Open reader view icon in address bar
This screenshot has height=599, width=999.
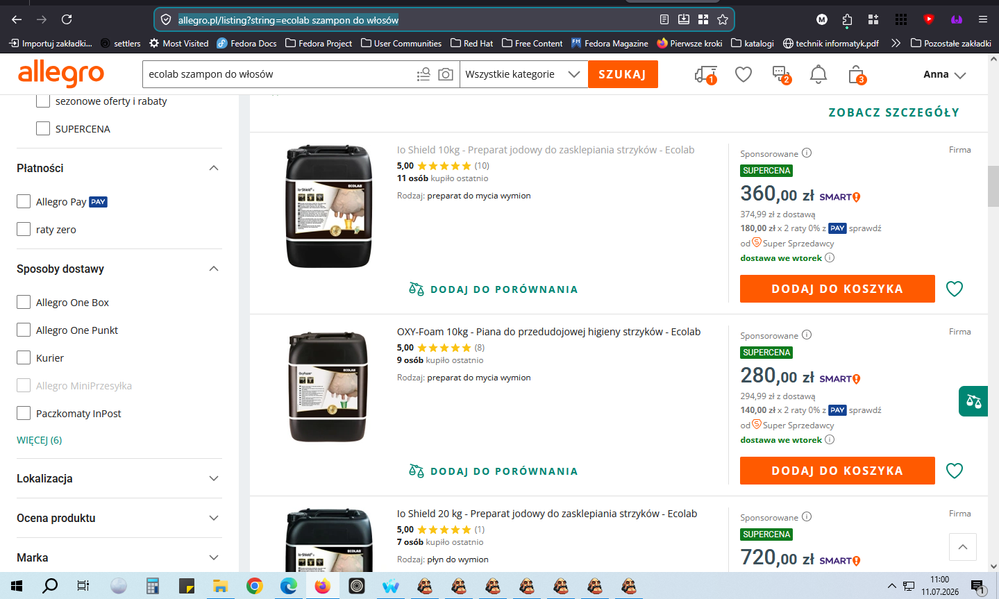664,20
